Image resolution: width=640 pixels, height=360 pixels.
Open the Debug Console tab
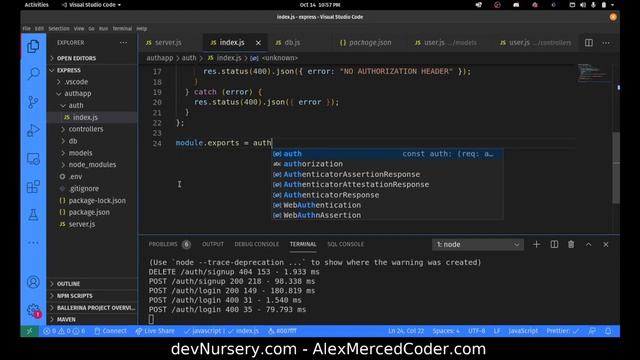(256, 244)
